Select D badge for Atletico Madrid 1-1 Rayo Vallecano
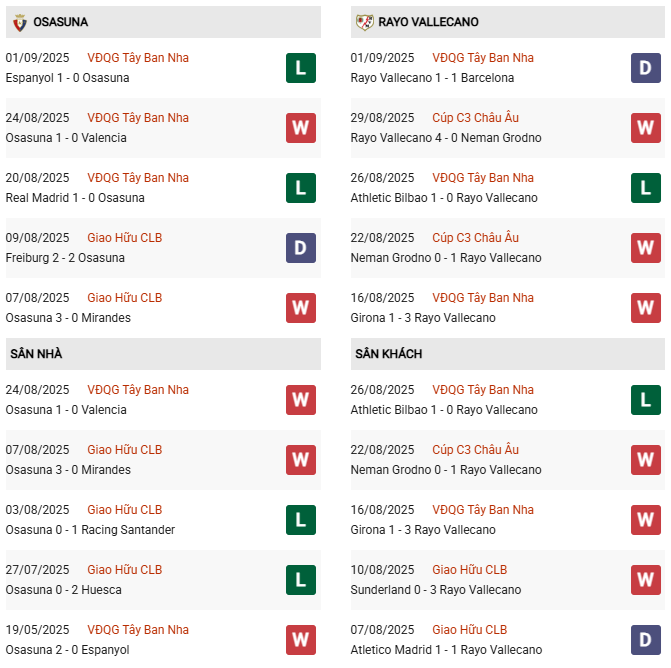This screenshot has height=668, width=671. (x=646, y=640)
